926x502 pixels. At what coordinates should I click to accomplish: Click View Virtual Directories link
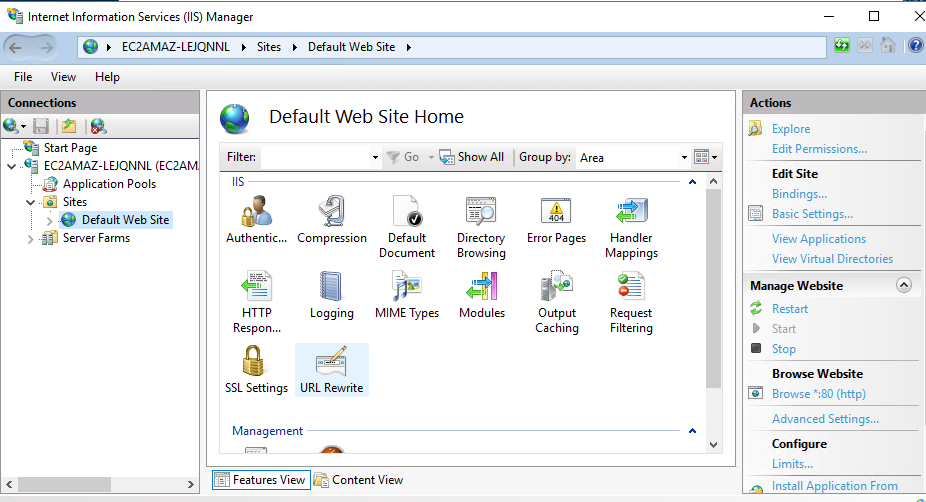(x=832, y=259)
